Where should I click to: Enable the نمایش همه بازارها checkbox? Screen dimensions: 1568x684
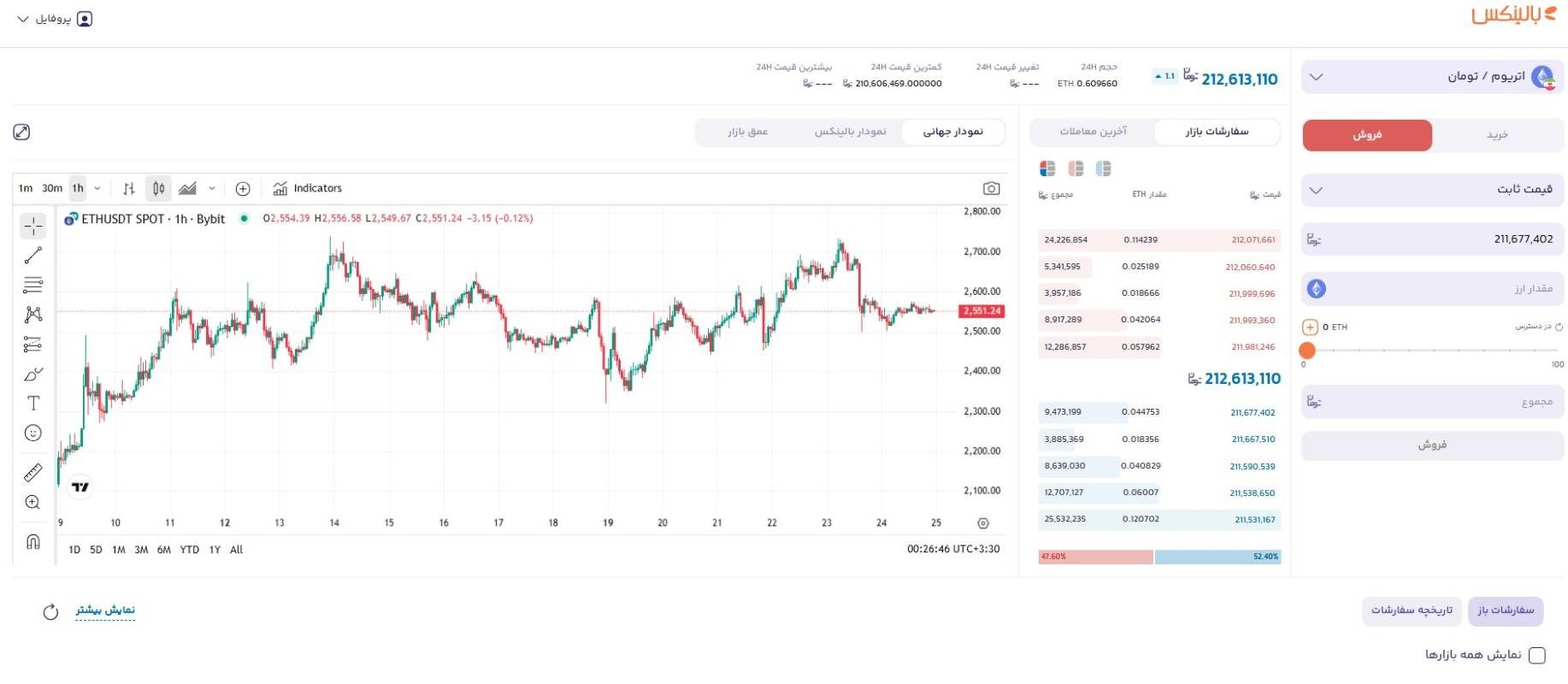1536,655
